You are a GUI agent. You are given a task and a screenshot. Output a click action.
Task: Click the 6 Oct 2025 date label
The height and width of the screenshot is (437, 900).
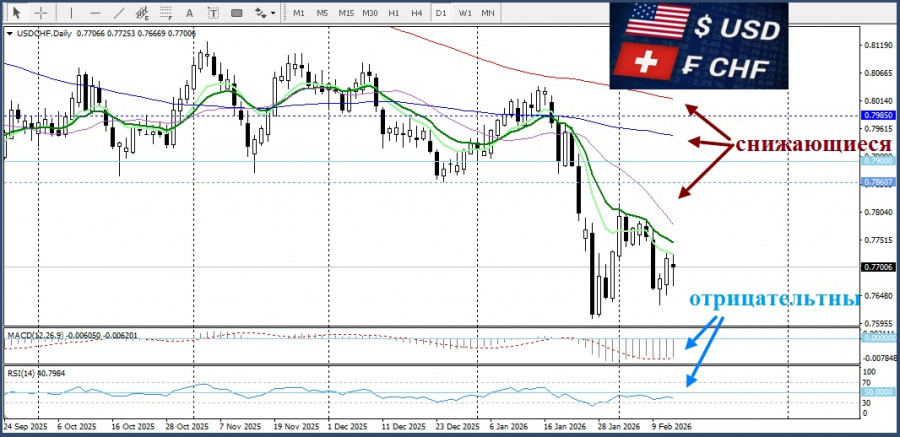(77, 428)
